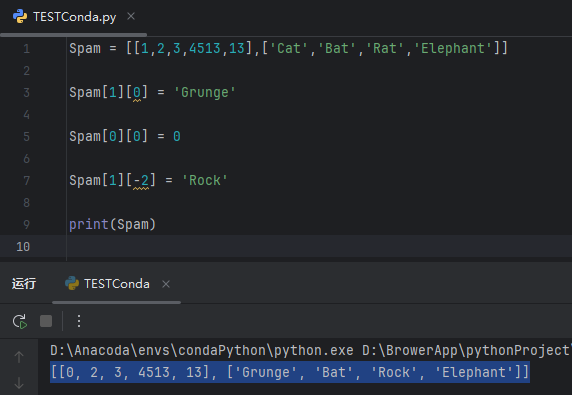Screen dimensions: 572x395
Task: Click the Python icon on the run tab
Action: [x=72, y=283]
